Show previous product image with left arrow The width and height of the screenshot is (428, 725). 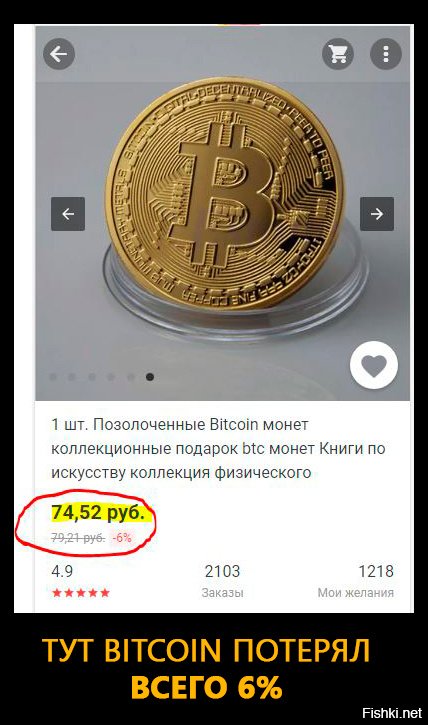(68, 214)
